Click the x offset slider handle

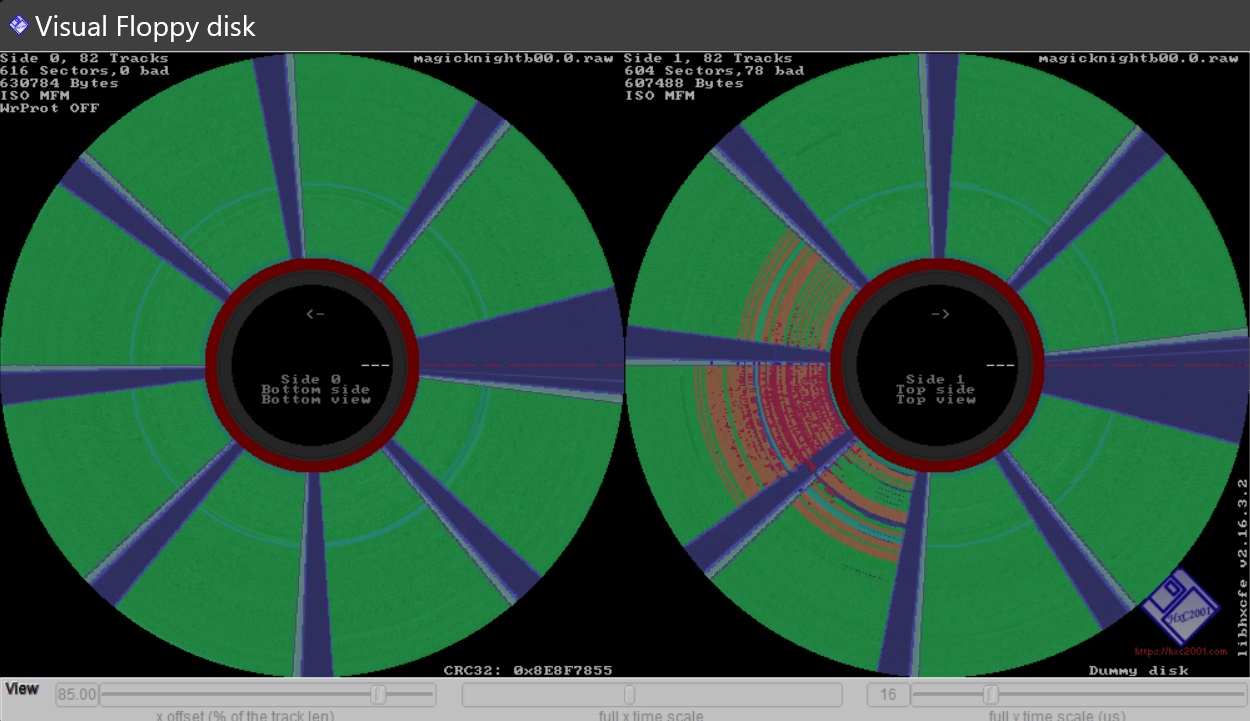tap(378, 695)
